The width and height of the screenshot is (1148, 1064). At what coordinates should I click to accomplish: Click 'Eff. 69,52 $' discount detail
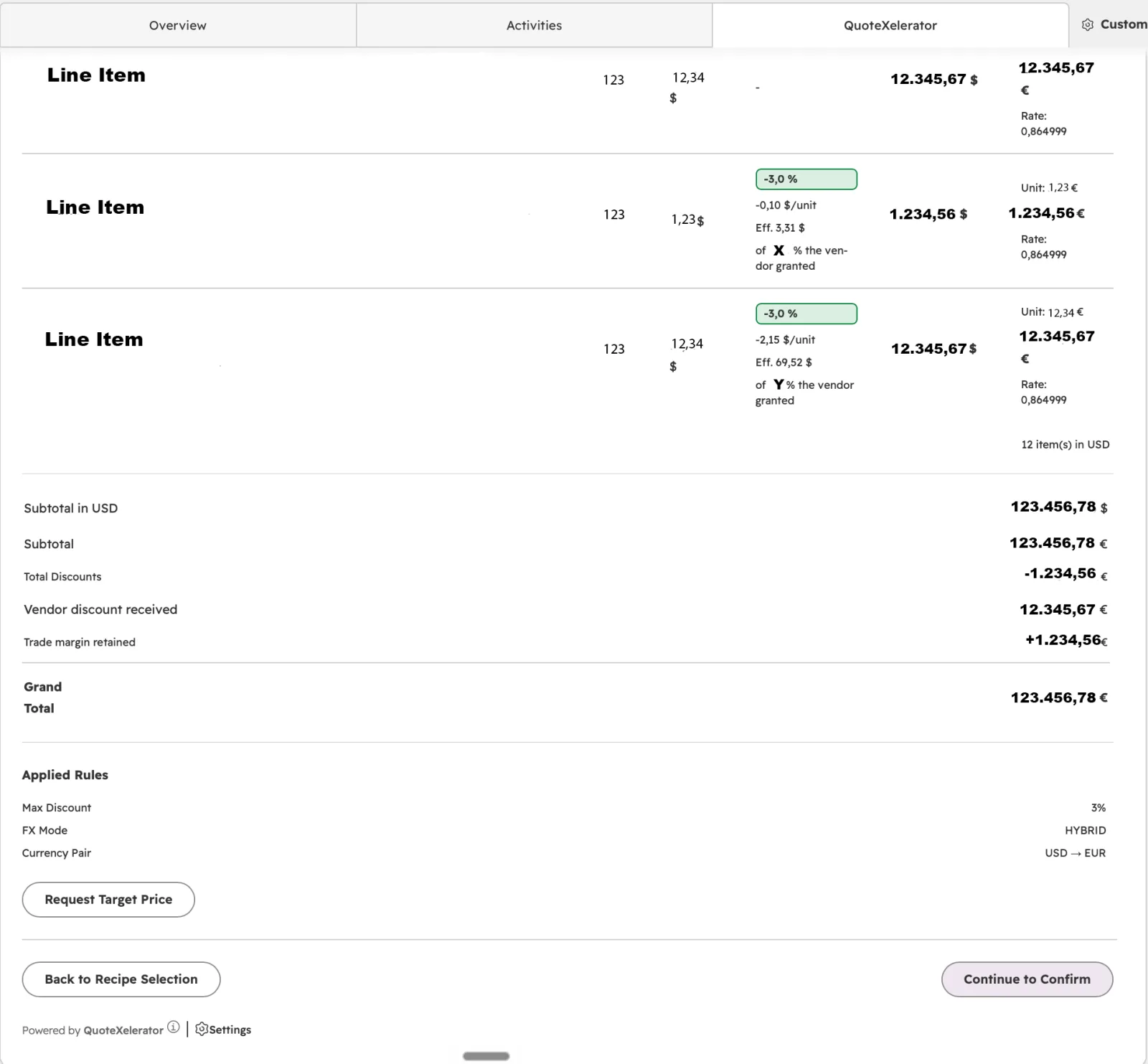point(784,362)
